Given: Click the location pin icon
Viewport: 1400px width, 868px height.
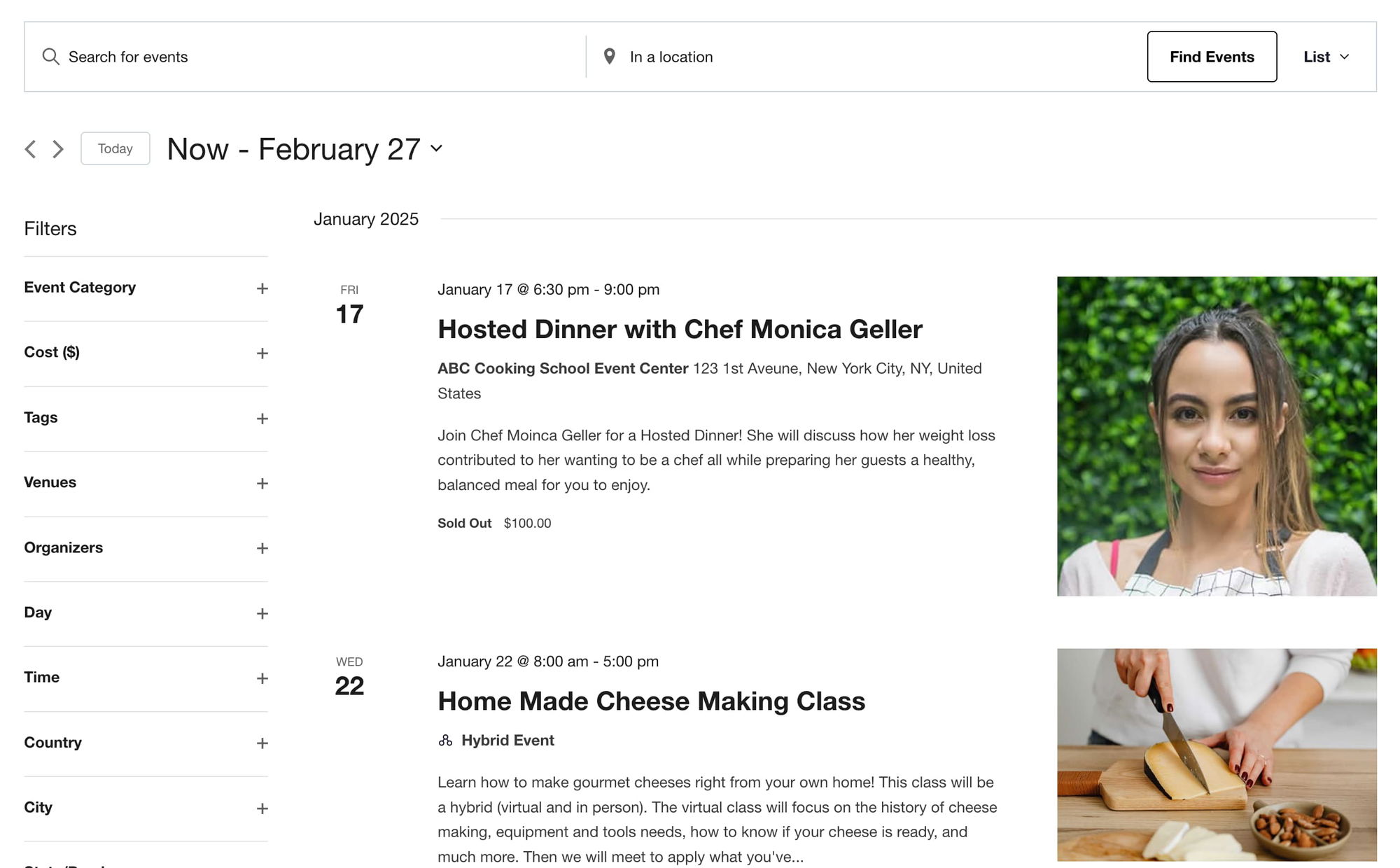Looking at the screenshot, I should coord(610,57).
